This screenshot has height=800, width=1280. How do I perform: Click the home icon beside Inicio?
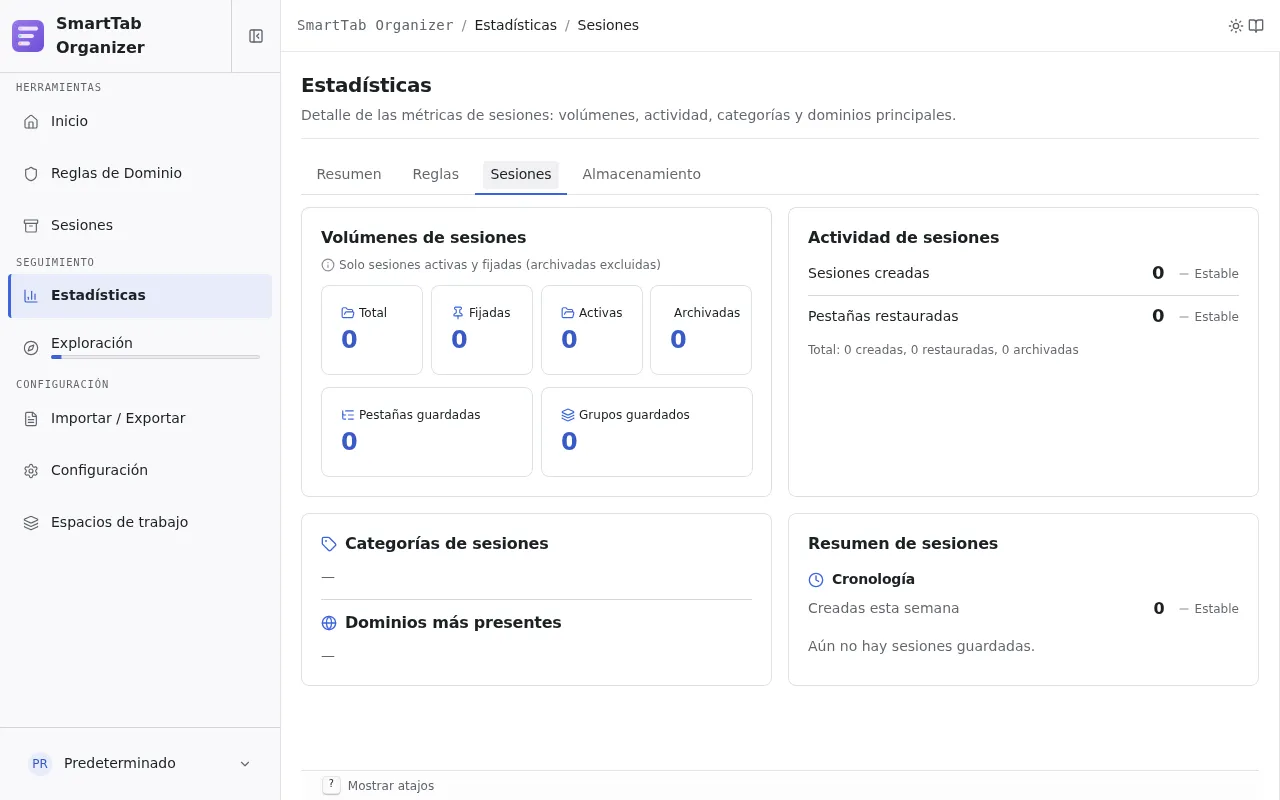pos(31,121)
